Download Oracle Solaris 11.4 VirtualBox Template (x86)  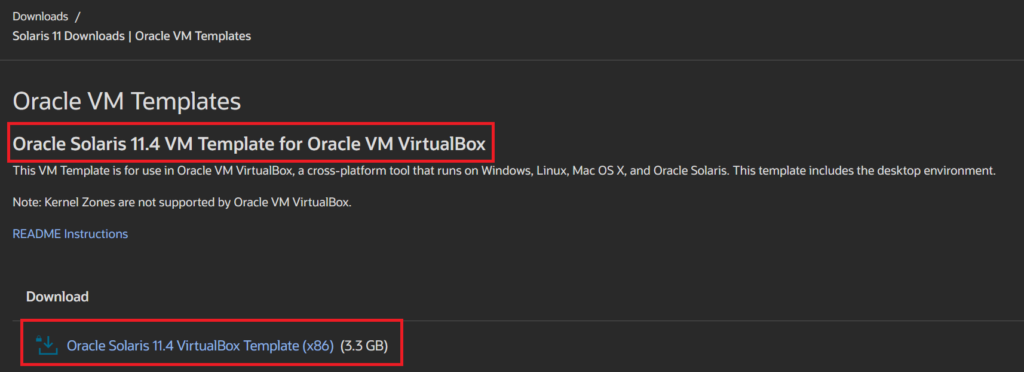[200, 345]
